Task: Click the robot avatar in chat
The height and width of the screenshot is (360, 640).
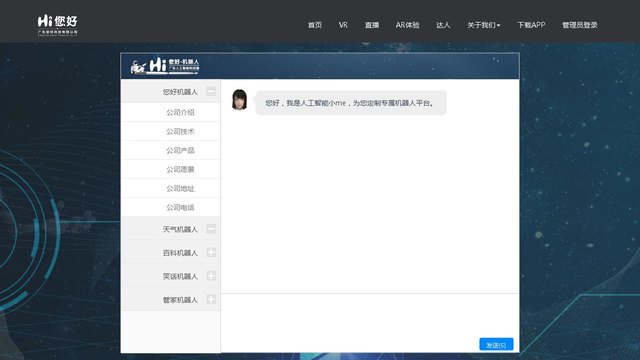Action: point(240,100)
